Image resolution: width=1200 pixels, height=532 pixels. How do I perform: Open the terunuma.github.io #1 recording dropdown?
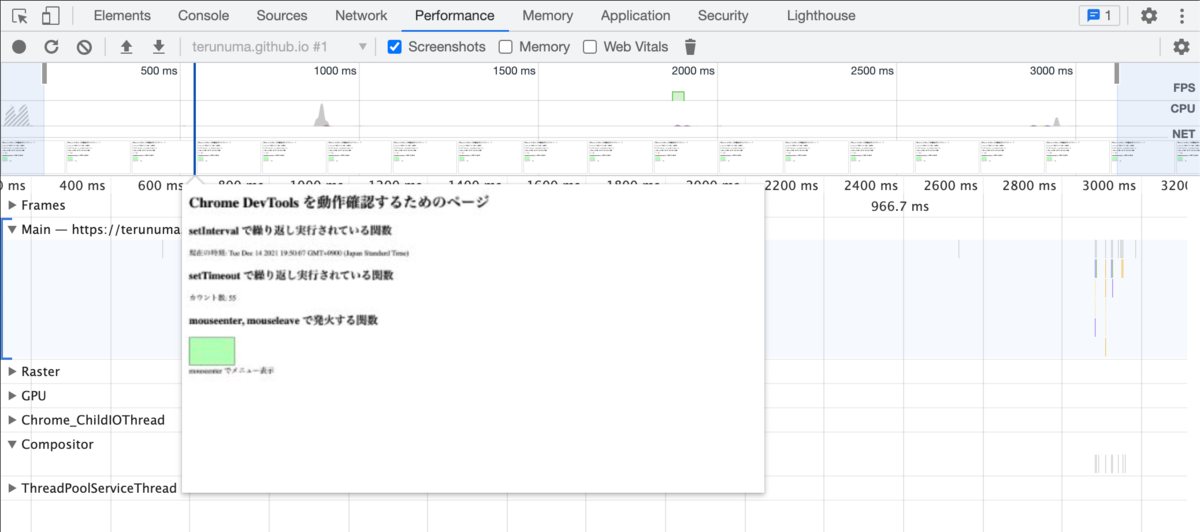pyautogui.click(x=280, y=47)
